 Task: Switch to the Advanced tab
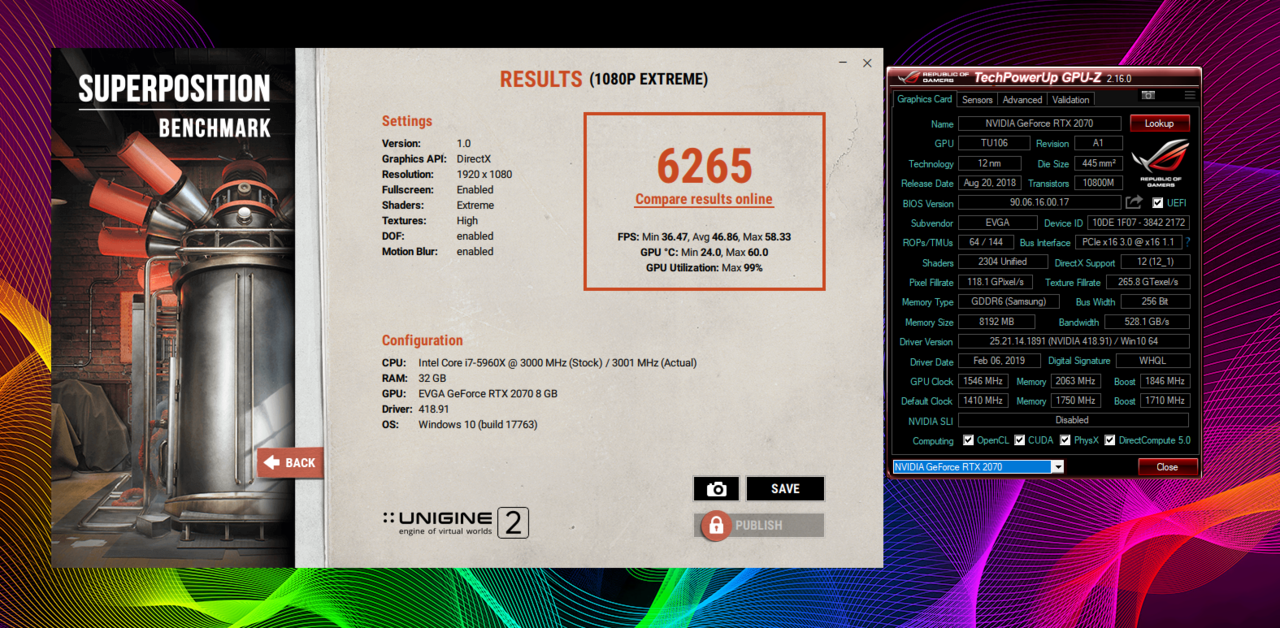[1022, 100]
